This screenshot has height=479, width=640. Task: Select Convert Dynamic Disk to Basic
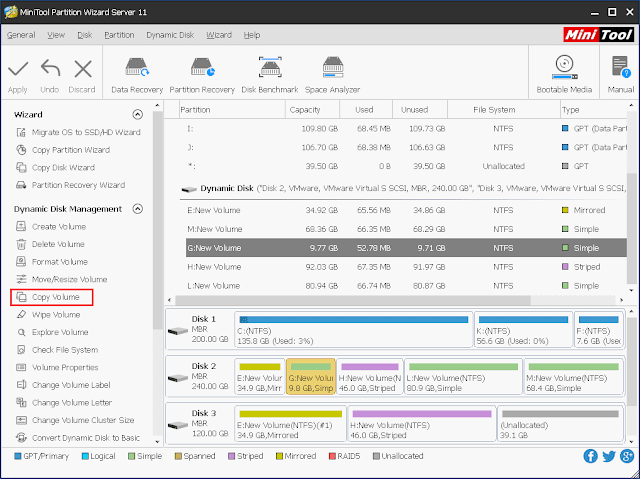[78, 438]
